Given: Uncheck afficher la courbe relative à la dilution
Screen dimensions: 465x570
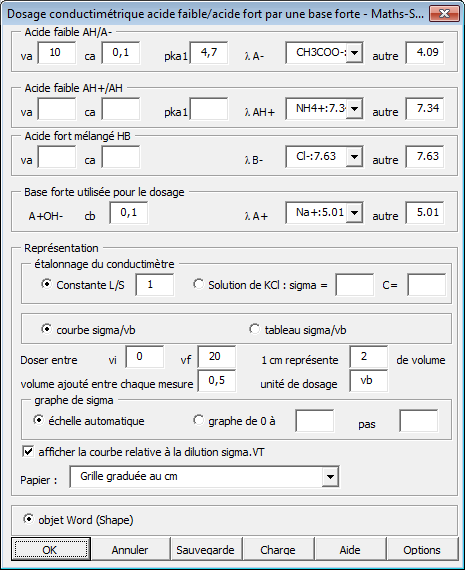Looking at the screenshot, I should tap(28, 451).
